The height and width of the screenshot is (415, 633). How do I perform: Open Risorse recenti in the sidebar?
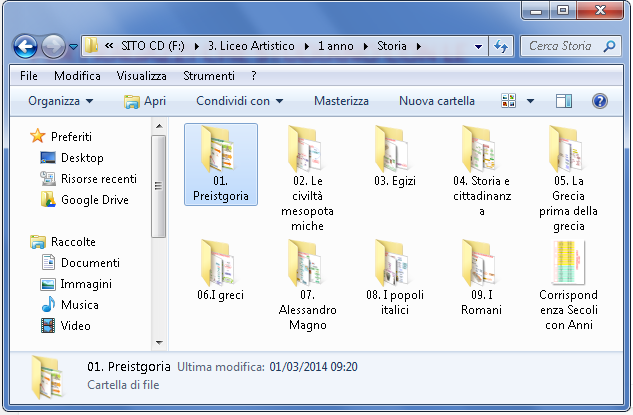(88, 178)
